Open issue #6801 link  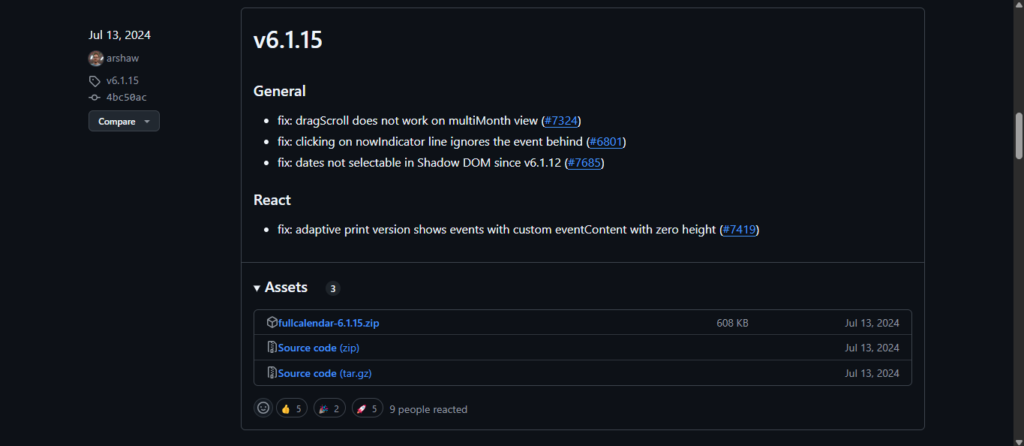coord(607,142)
